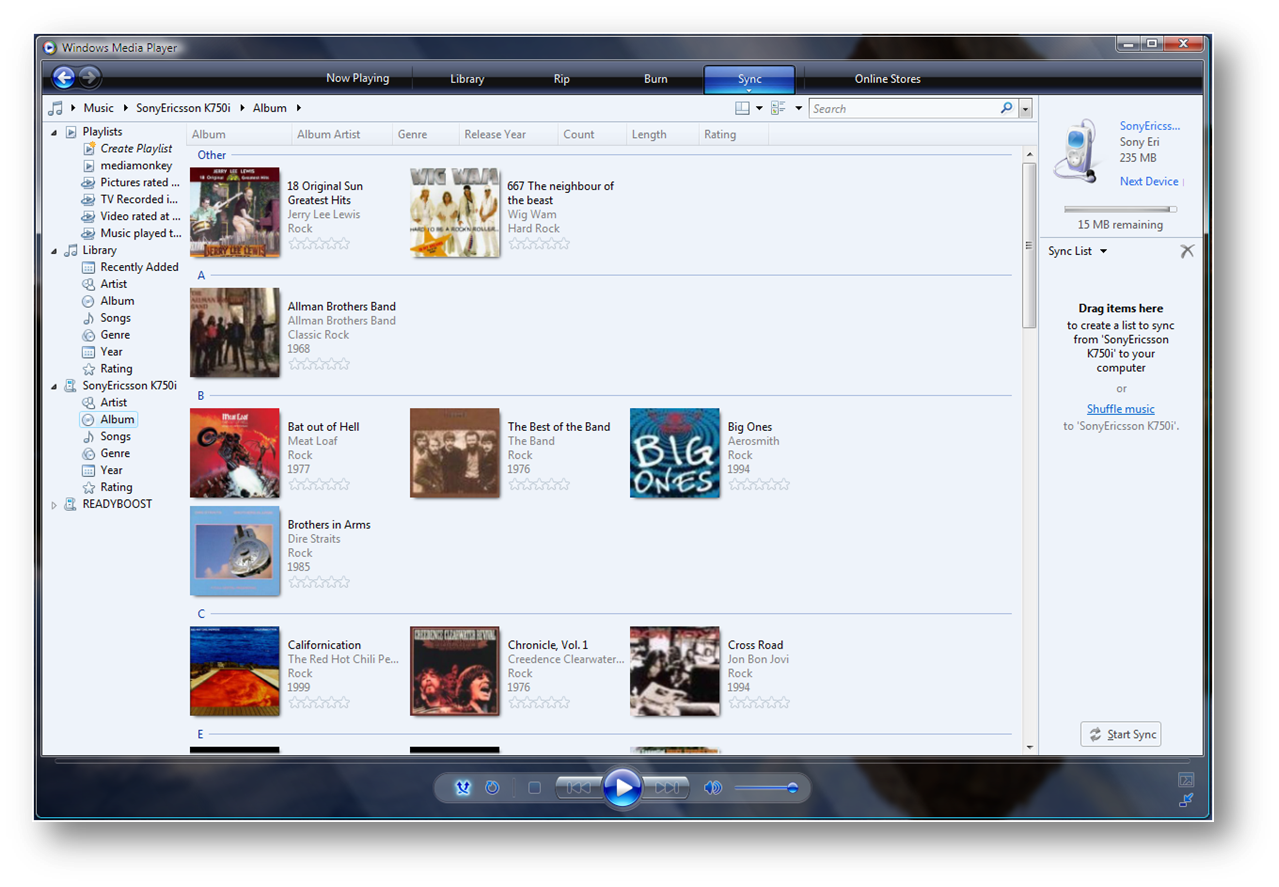Select the Big Ones album cover

coord(675,453)
